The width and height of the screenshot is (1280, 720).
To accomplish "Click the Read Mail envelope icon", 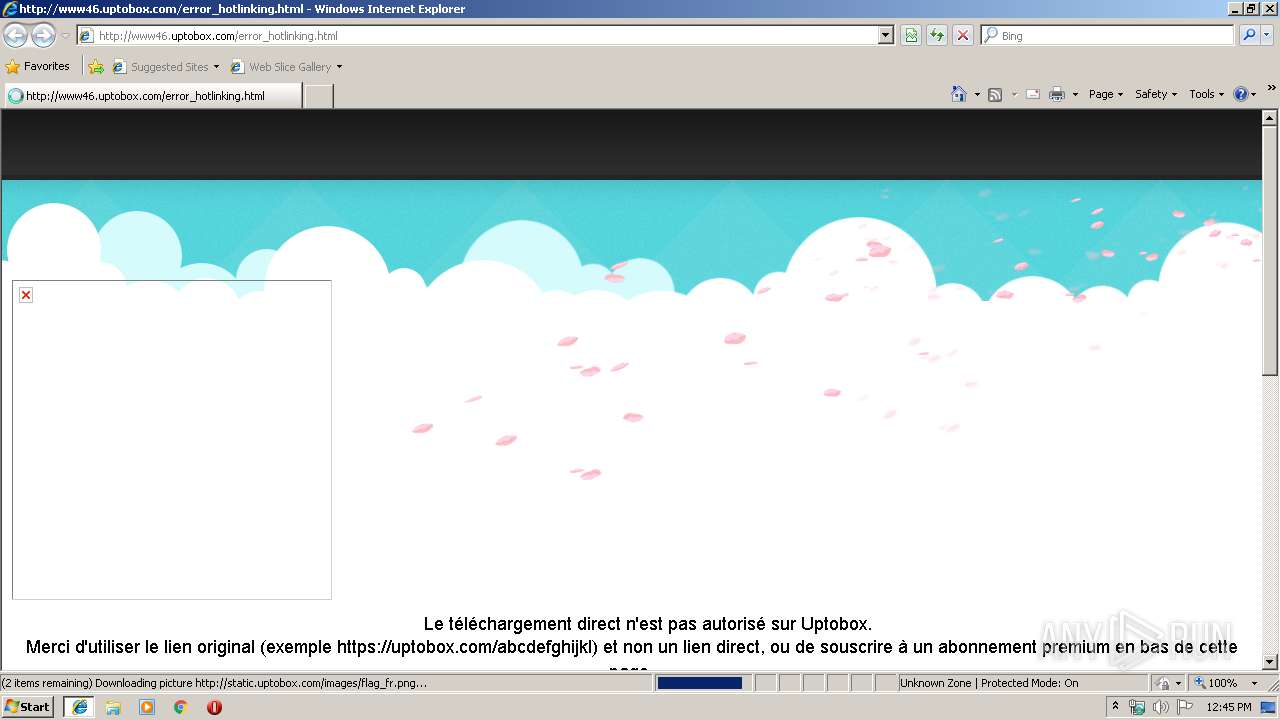I will click(1033, 94).
